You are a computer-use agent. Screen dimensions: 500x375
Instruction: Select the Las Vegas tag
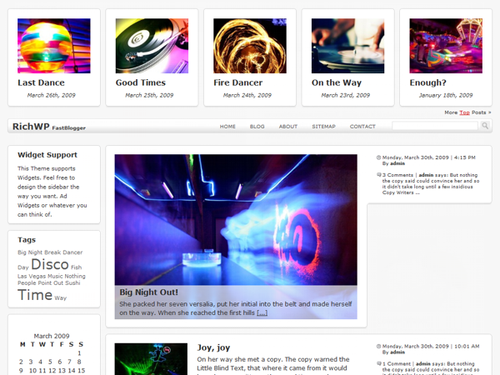(x=32, y=276)
